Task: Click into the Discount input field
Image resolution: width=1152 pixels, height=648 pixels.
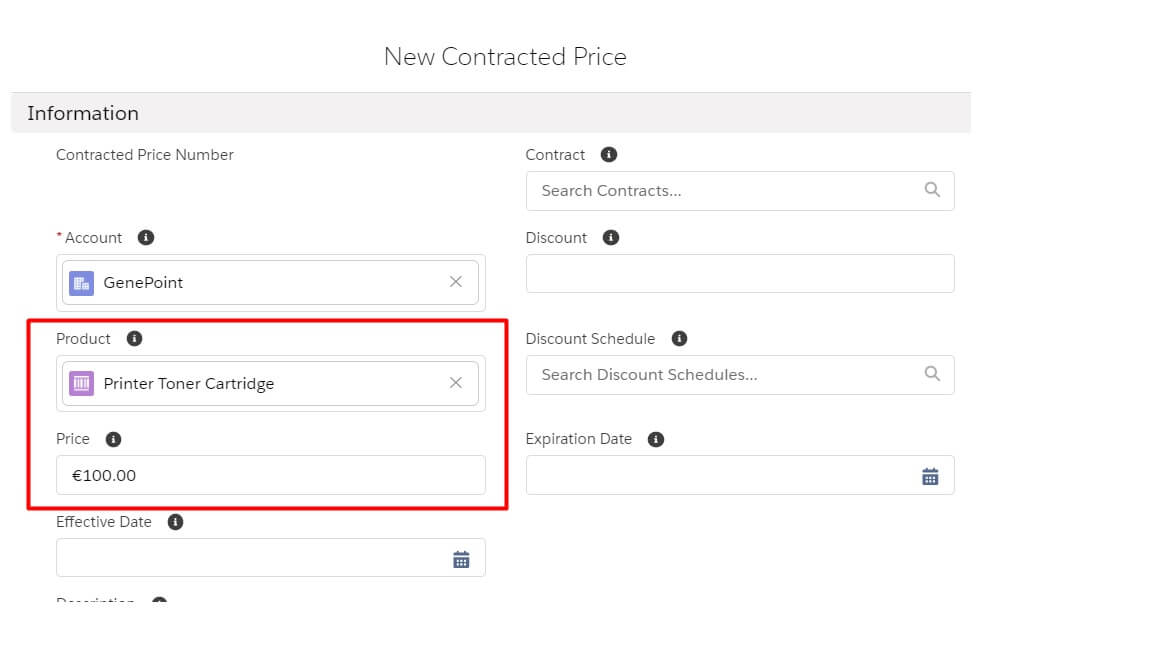Action: click(x=740, y=274)
